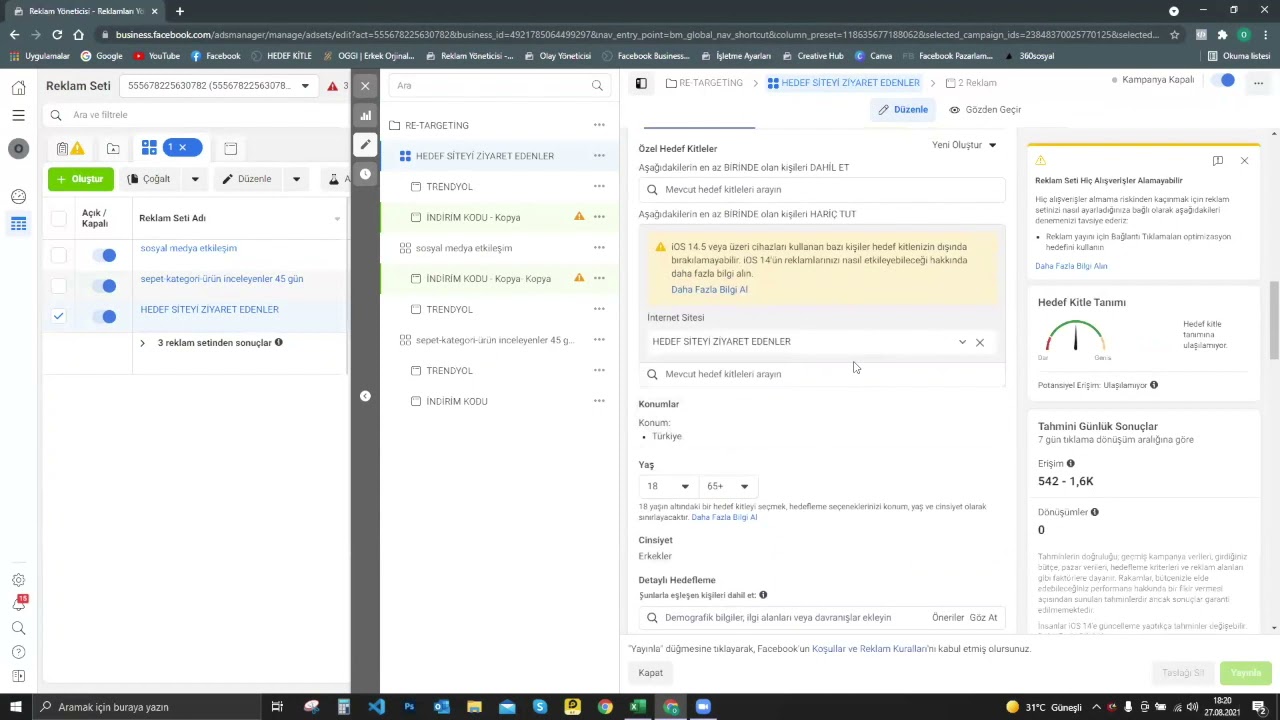Image resolution: width=1280 pixels, height=720 pixels.
Task: Toggle the panel layout icon next to RE-TARGETING breadcrumb
Action: point(641,83)
